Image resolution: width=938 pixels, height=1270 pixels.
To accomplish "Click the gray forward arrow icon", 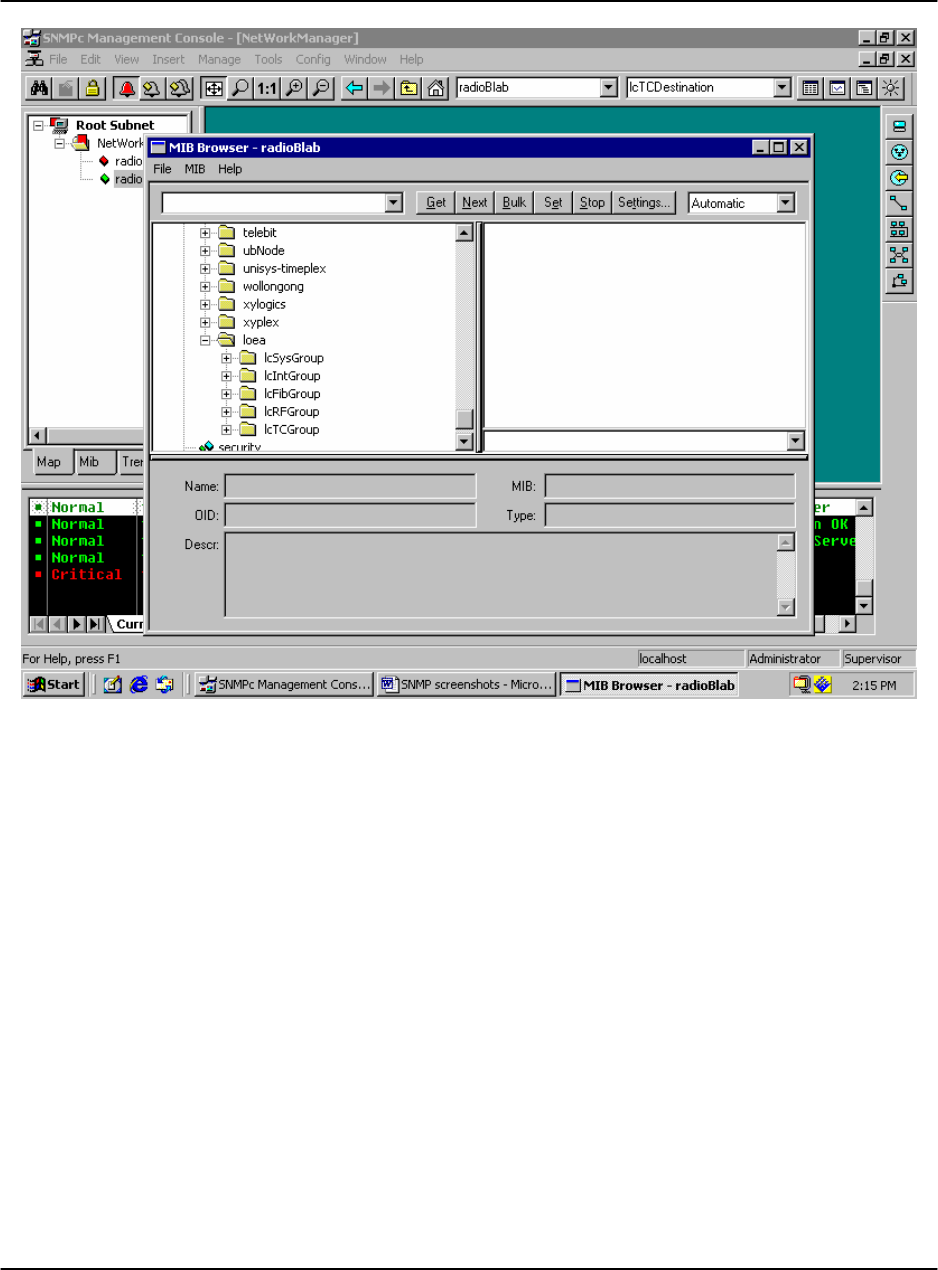I will tap(381, 88).
